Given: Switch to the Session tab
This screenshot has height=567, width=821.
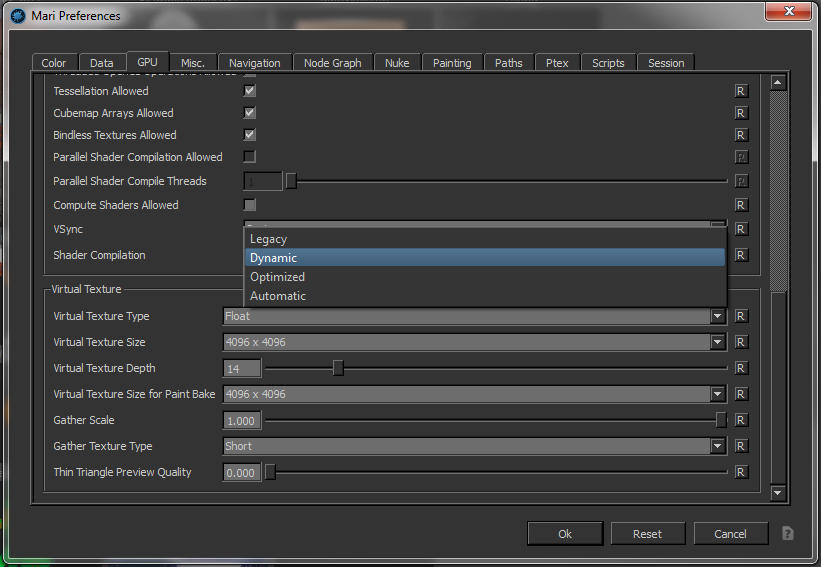Looking at the screenshot, I should (666, 63).
